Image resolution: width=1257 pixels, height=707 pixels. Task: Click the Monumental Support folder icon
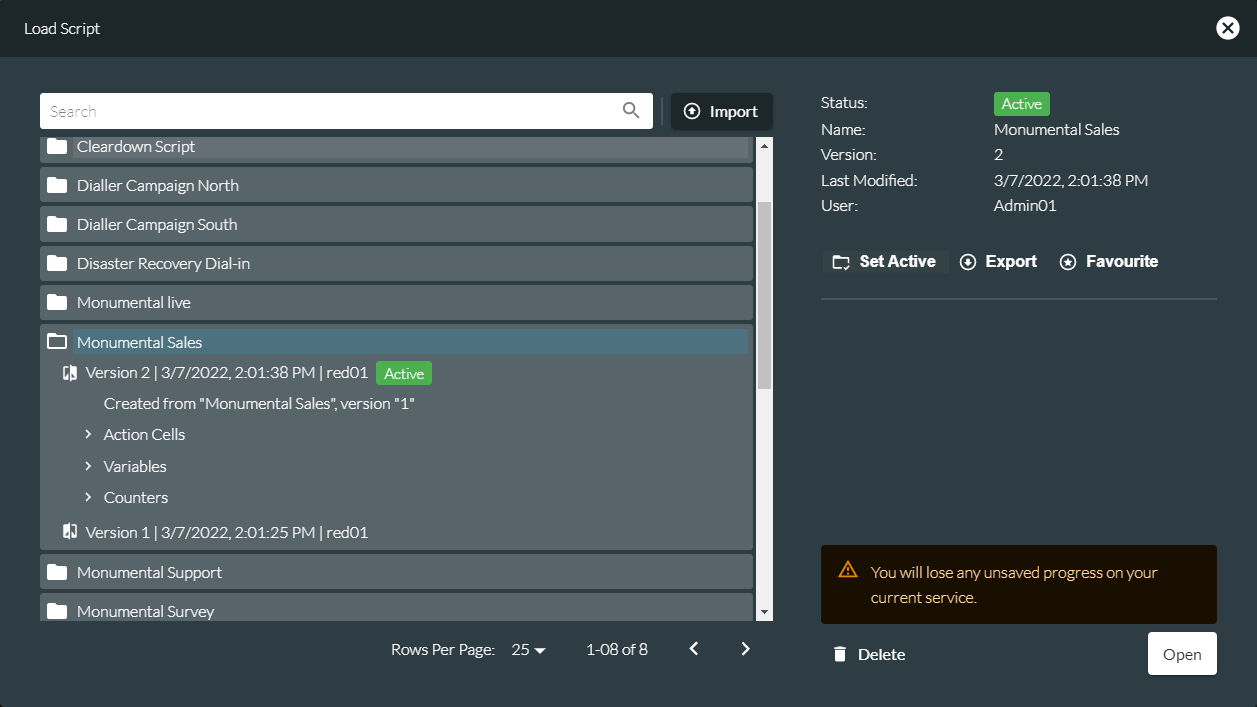(x=57, y=572)
